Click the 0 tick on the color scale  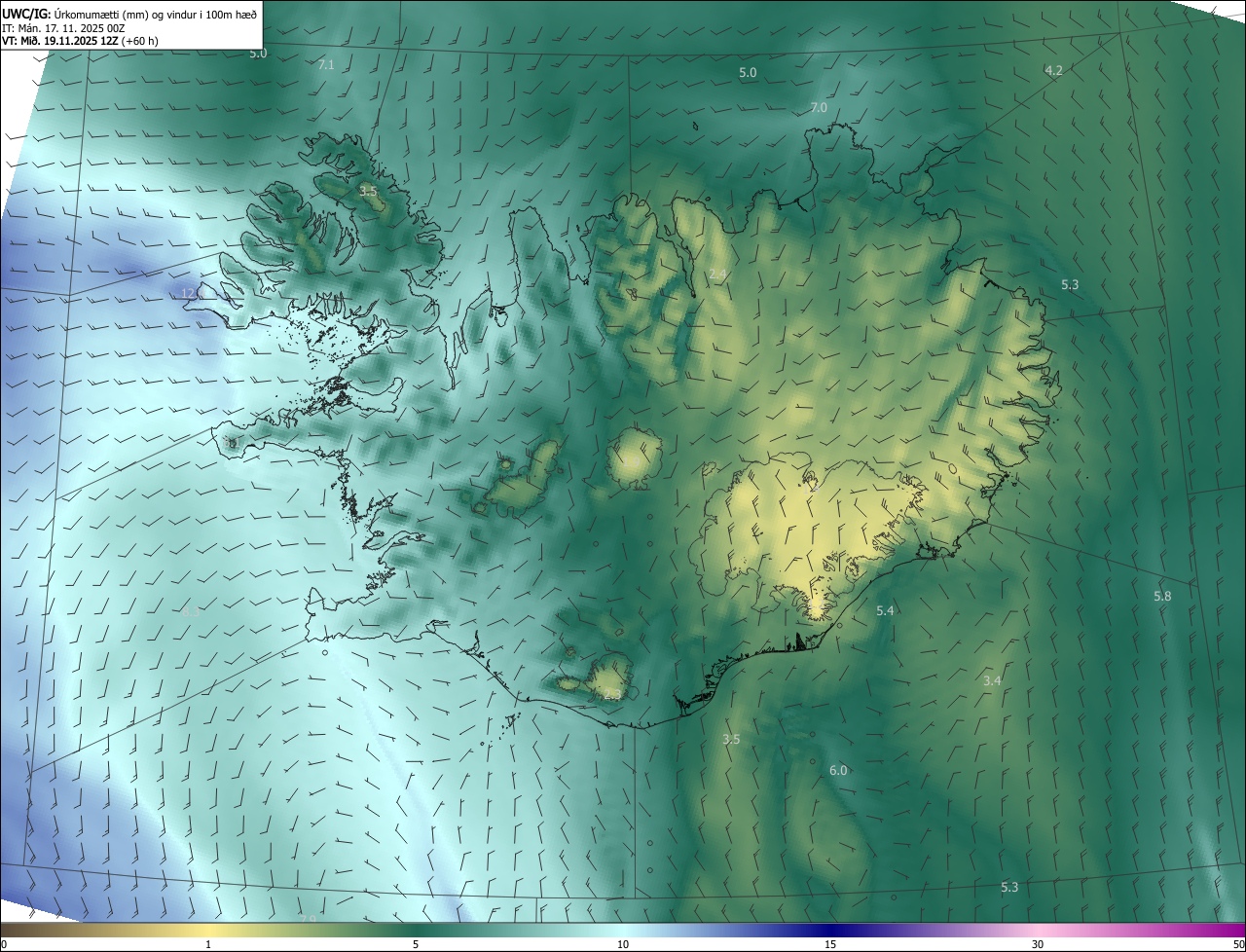3,945
